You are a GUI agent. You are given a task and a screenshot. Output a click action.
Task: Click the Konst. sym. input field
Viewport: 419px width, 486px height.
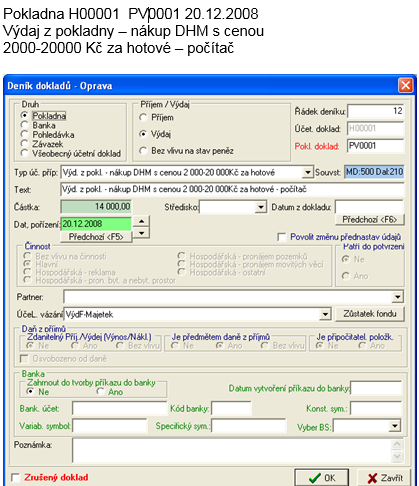tap(376, 408)
